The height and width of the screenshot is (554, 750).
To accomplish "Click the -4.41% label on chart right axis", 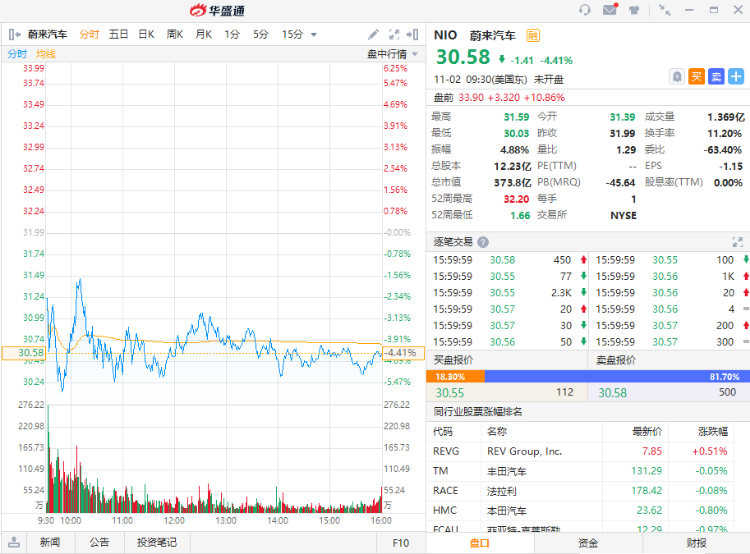I will [x=403, y=353].
